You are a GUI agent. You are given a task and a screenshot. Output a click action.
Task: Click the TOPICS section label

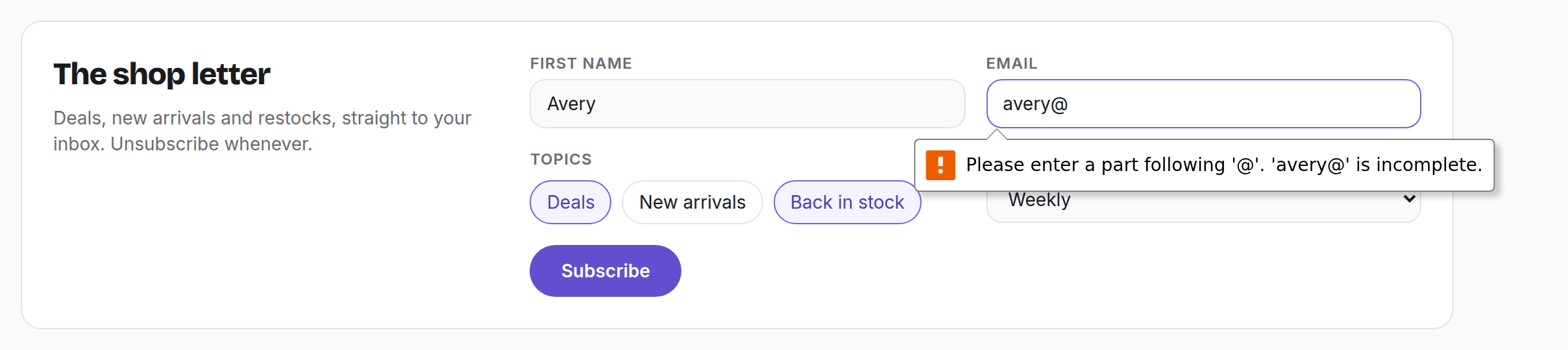pyautogui.click(x=561, y=159)
